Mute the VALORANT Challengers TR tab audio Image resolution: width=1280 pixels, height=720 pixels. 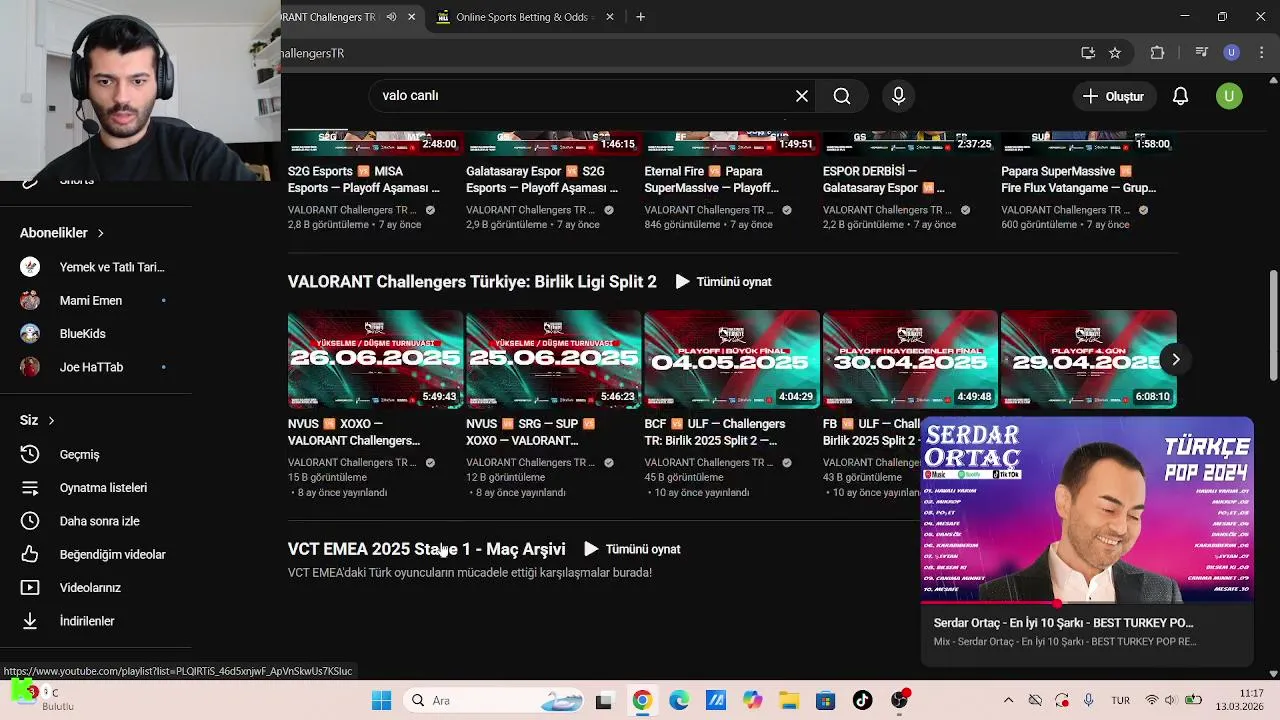point(391,17)
